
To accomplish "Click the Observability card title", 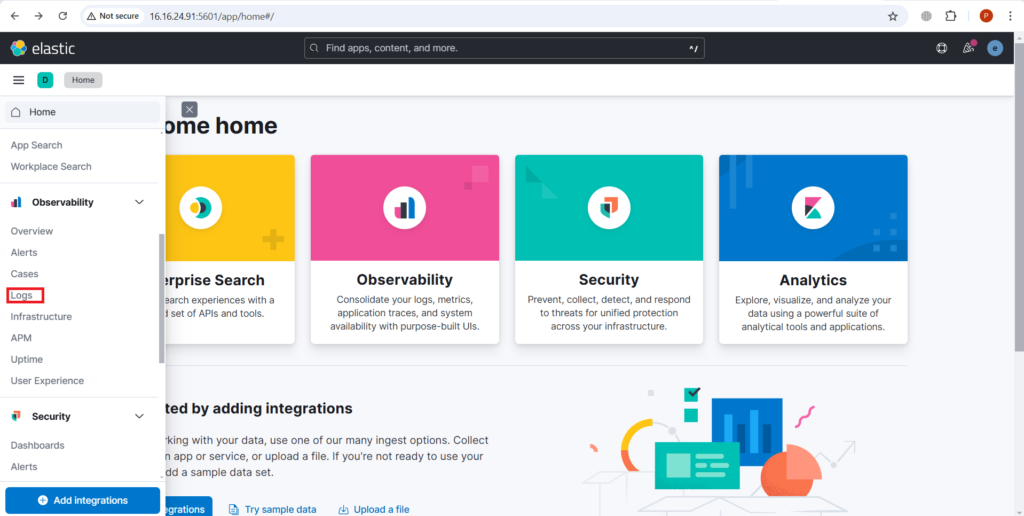I will [x=405, y=280].
